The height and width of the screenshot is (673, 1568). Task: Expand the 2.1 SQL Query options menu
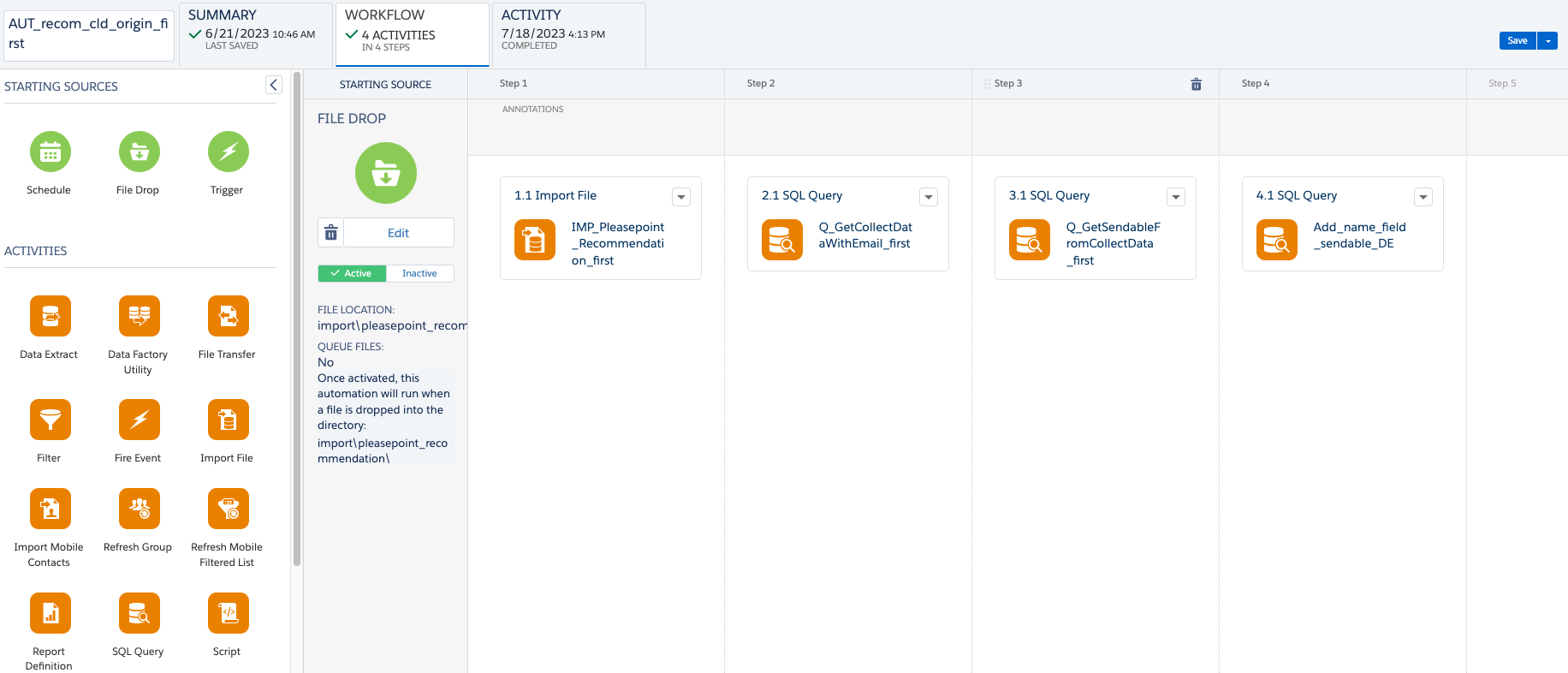coord(929,197)
